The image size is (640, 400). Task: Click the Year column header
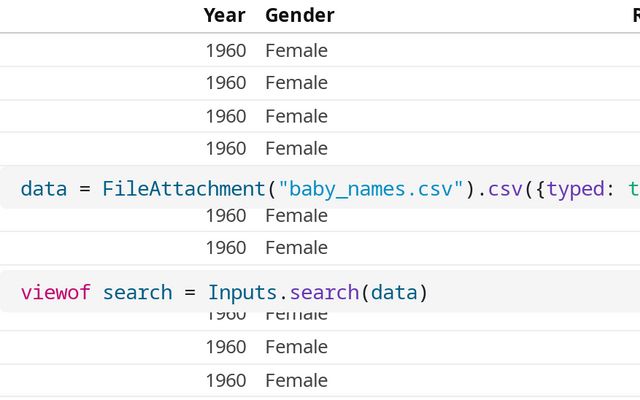pos(224,15)
